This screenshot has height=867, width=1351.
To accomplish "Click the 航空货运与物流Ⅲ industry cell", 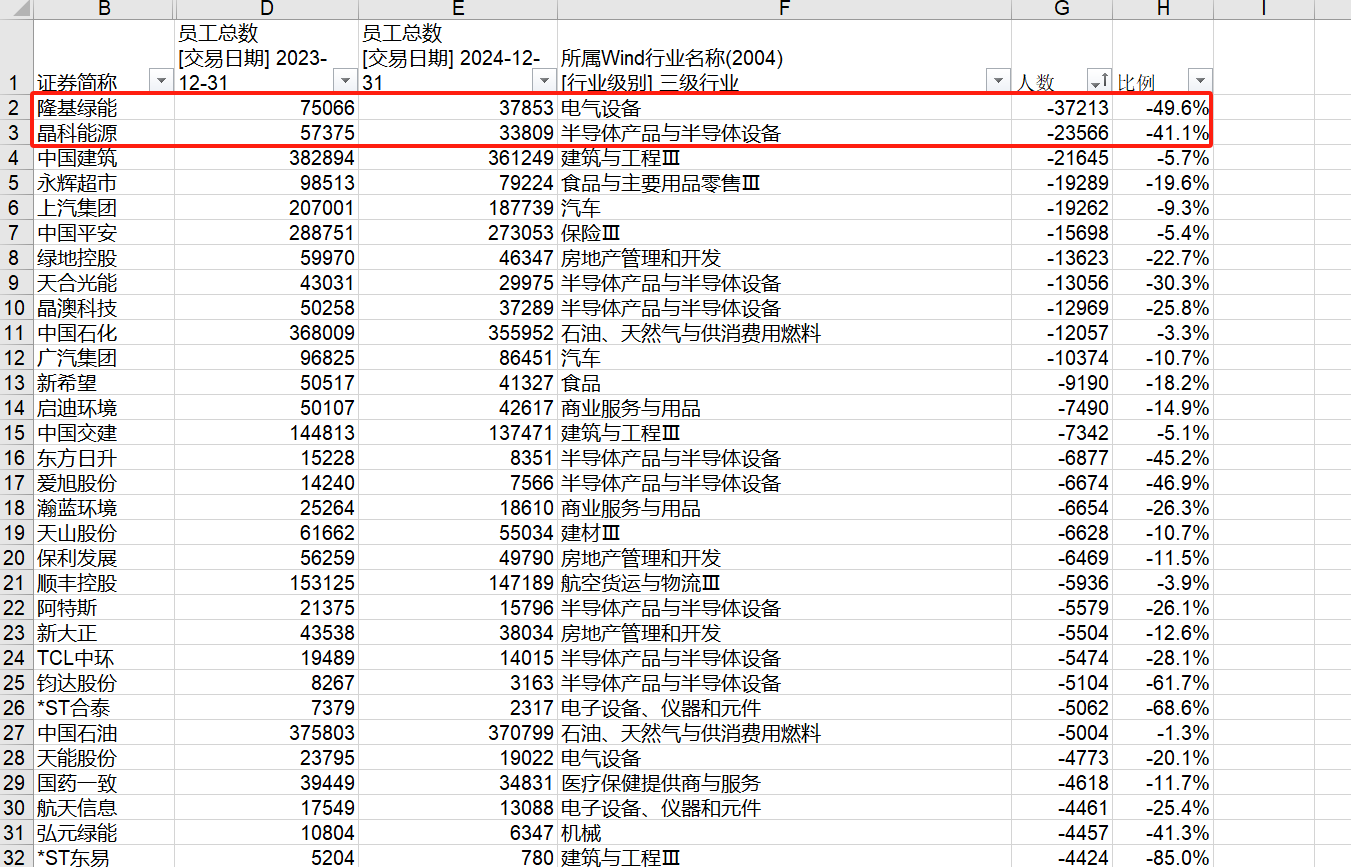I will [x=785, y=583].
